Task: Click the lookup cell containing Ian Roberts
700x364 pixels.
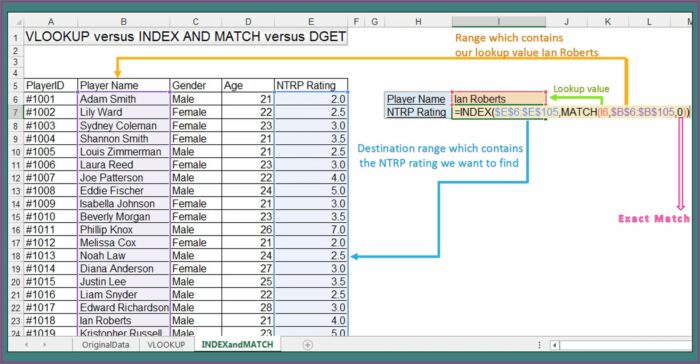Action: (x=499, y=99)
